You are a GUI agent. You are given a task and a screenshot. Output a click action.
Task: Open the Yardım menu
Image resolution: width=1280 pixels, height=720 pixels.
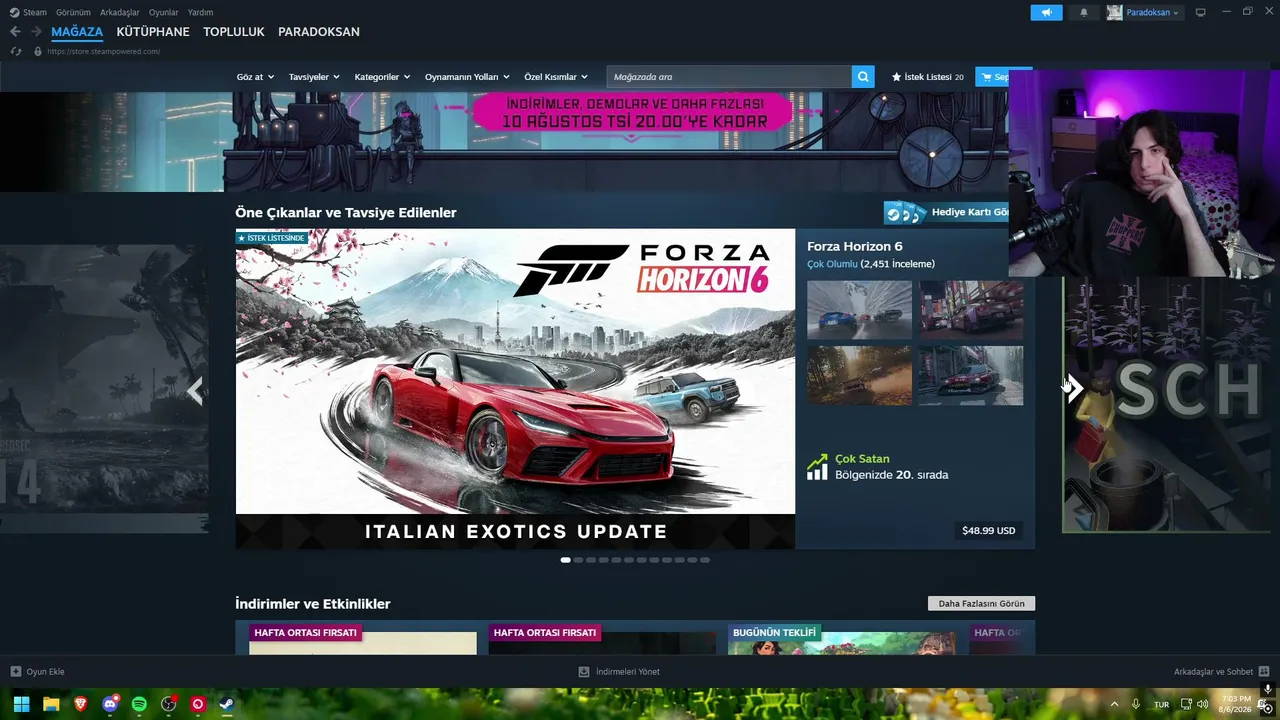click(200, 12)
